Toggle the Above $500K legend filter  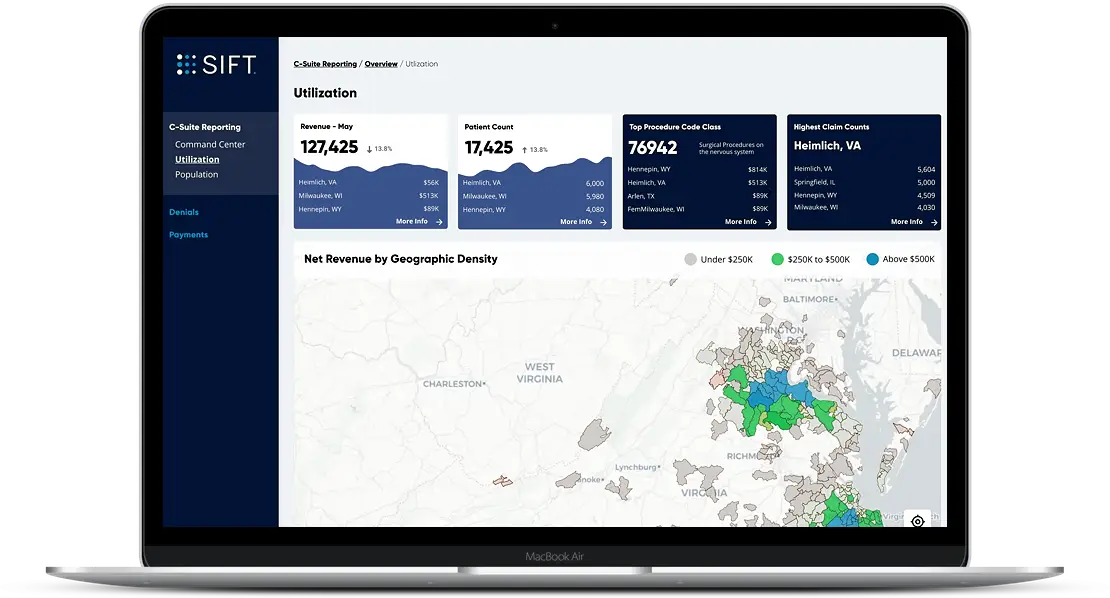point(872,259)
